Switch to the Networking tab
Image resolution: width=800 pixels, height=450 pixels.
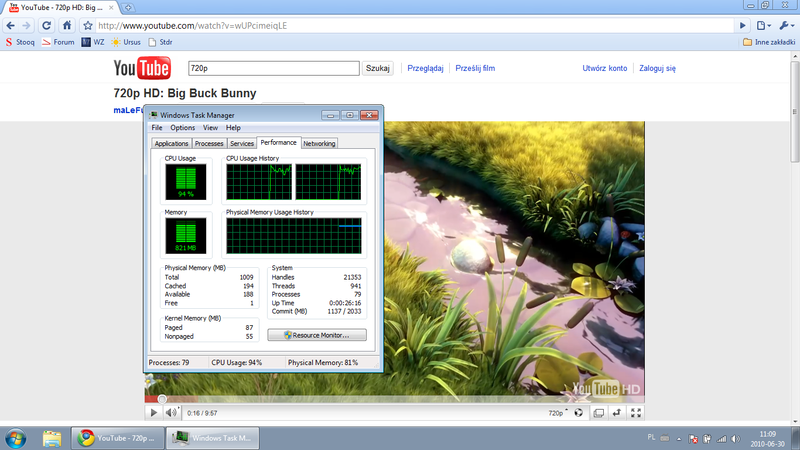[319, 143]
